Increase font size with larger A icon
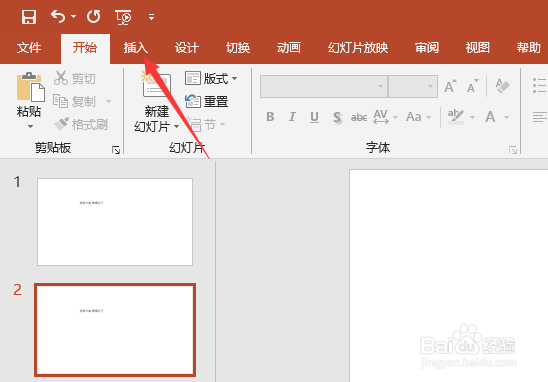This screenshot has width=548, height=382. pyautogui.click(x=450, y=86)
